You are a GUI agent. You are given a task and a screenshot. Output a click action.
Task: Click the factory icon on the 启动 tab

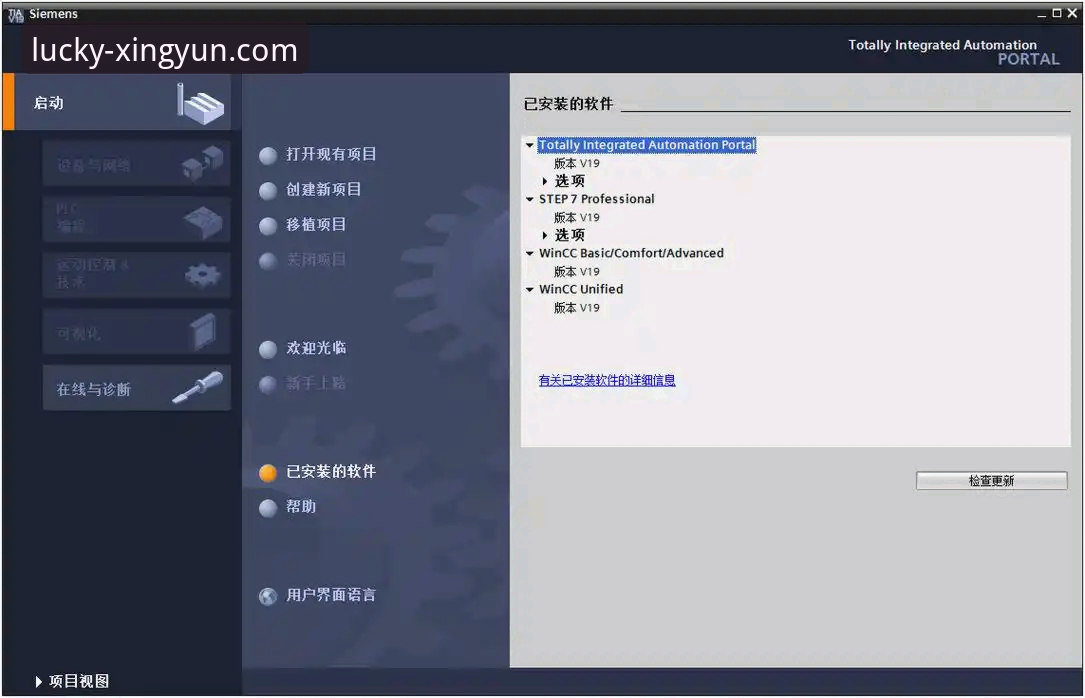tap(201, 104)
